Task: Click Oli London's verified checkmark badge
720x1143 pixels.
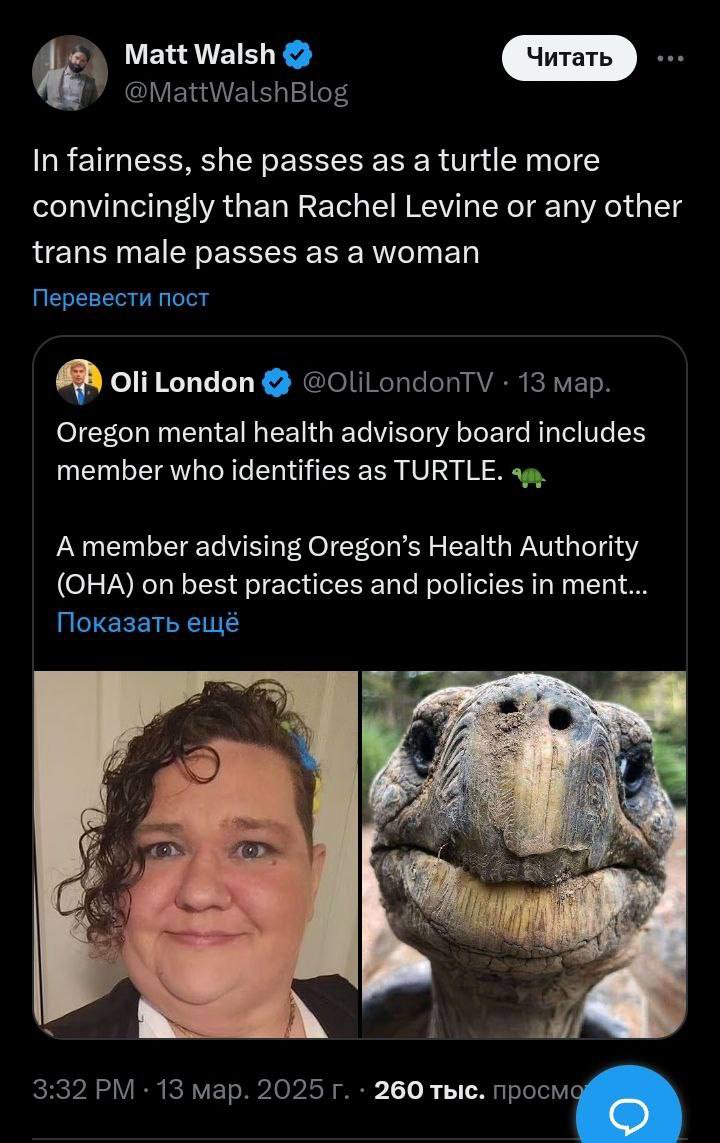Action: tap(277, 382)
